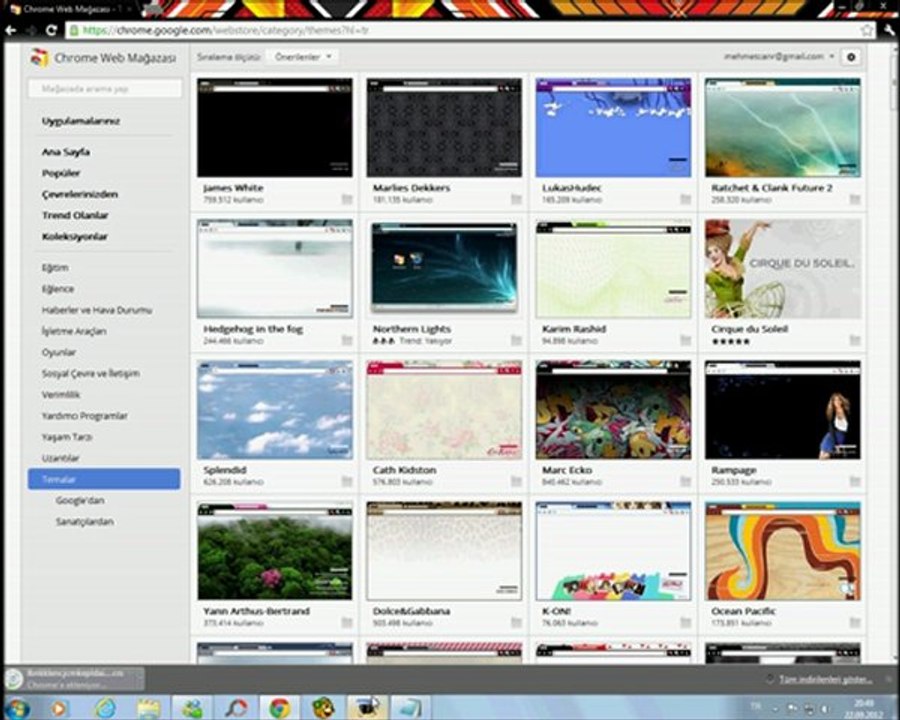
Task: Open the Uzantılar section
Action: (x=60, y=458)
